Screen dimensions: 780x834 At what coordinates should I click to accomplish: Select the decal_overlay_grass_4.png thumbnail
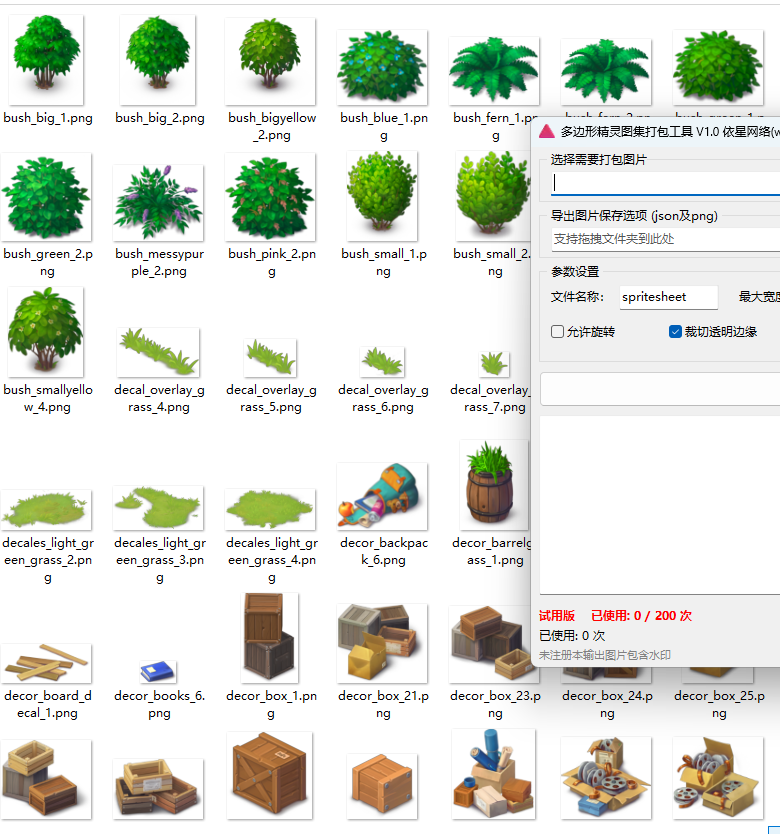point(158,352)
